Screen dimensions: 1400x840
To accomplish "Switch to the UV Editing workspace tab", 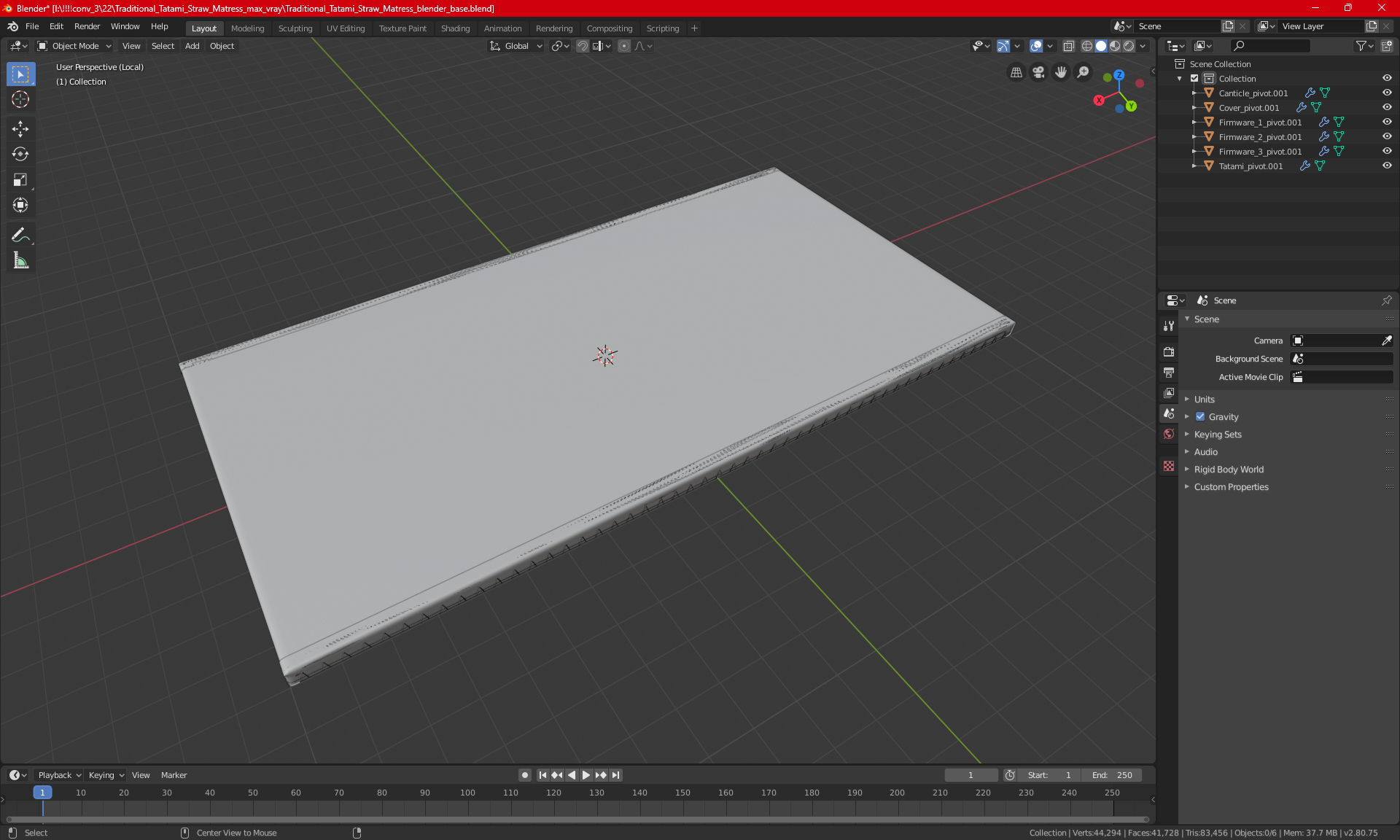I will point(346,28).
